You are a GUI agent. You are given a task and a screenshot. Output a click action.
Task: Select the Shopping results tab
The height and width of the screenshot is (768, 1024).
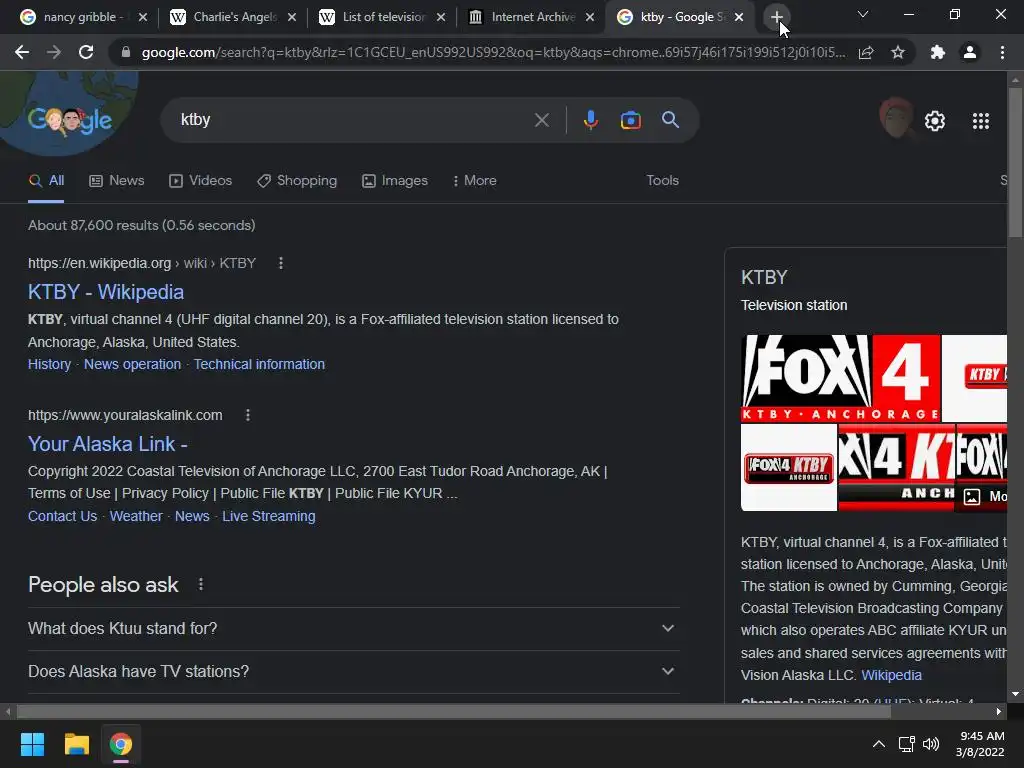click(x=297, y=181)
